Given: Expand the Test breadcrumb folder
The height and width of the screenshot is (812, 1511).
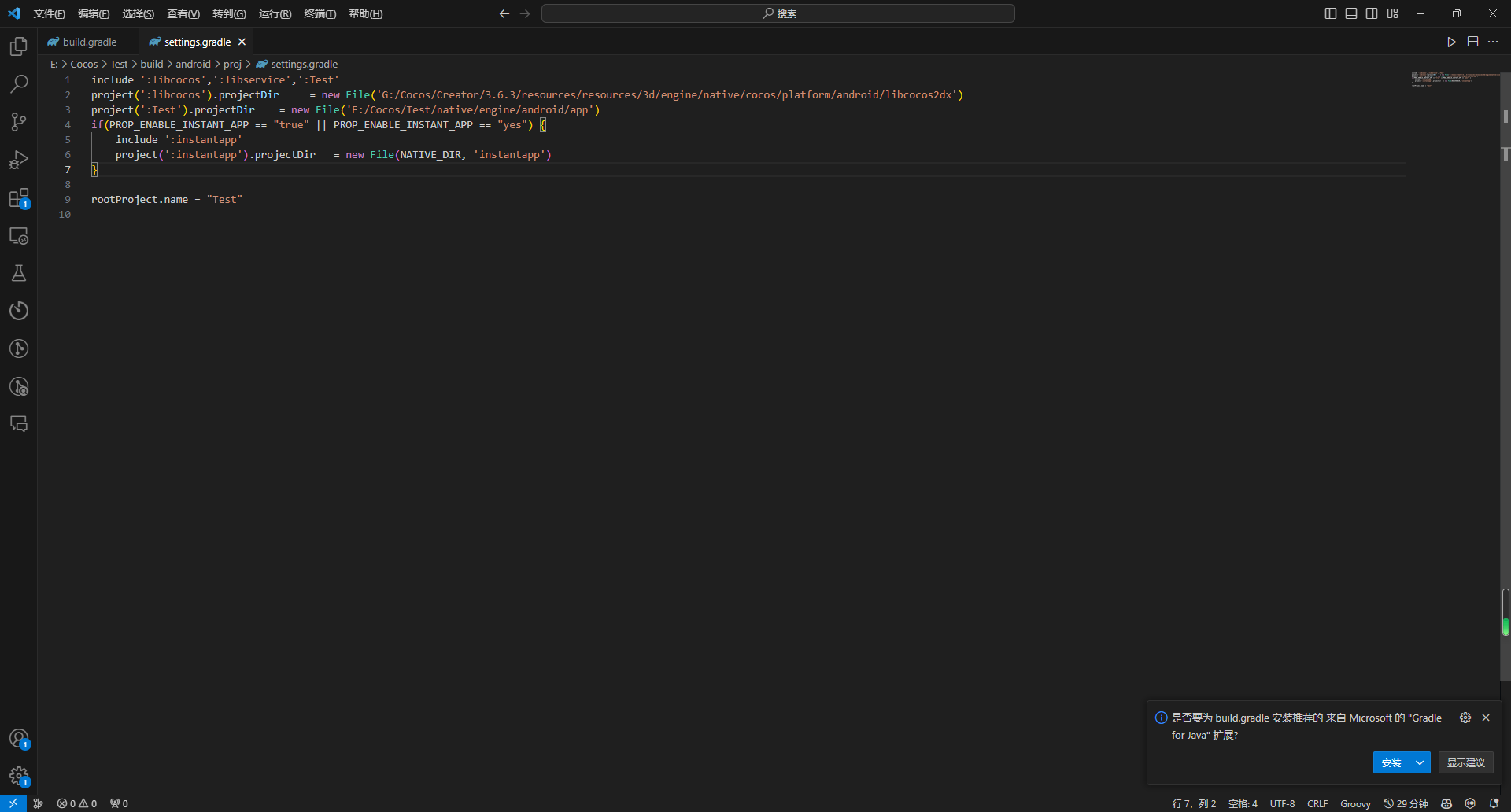Looking at the screenshot, I should [x=119, y=64].
